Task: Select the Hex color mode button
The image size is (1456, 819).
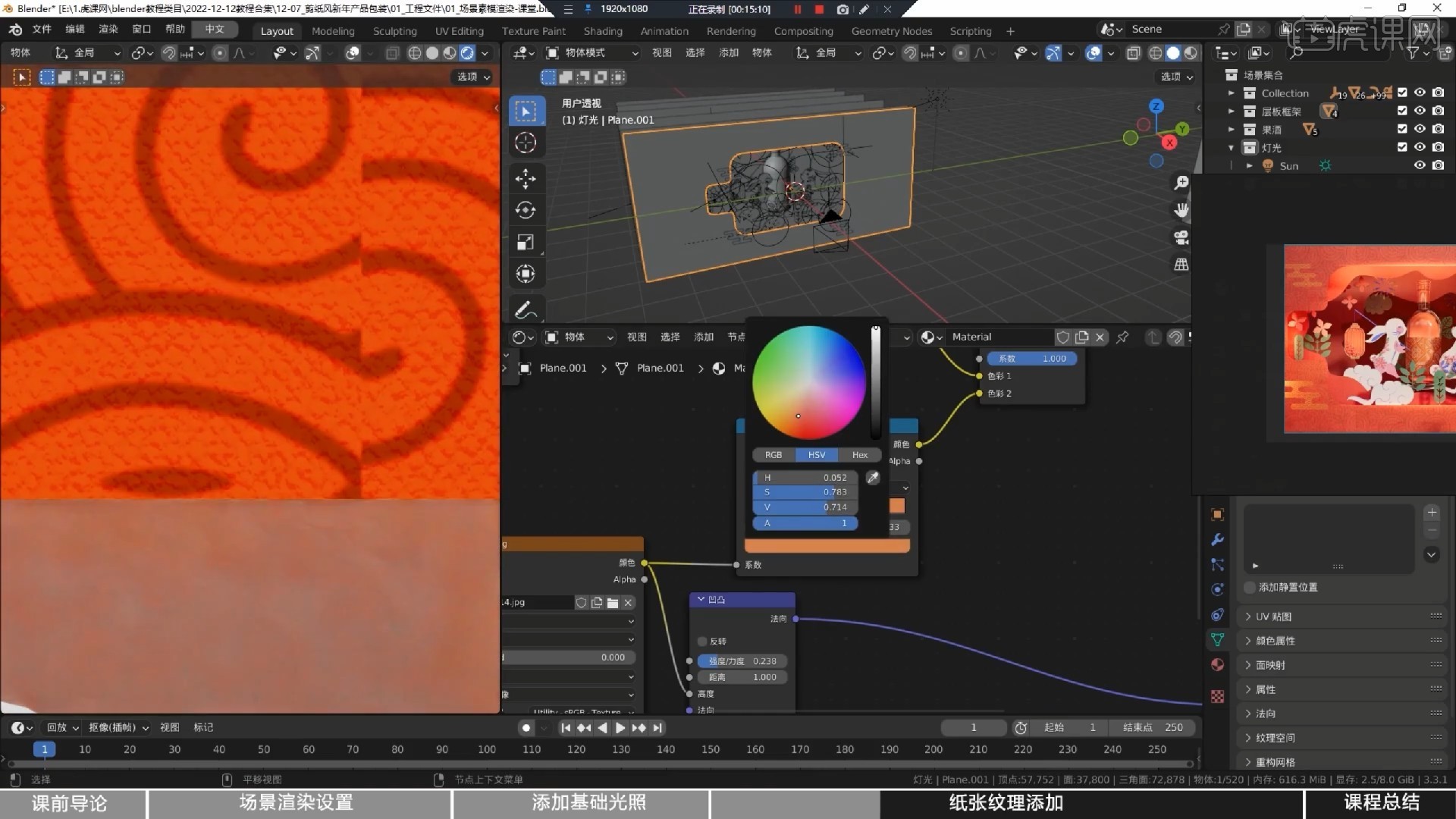Action: click(x=859, y=455)
